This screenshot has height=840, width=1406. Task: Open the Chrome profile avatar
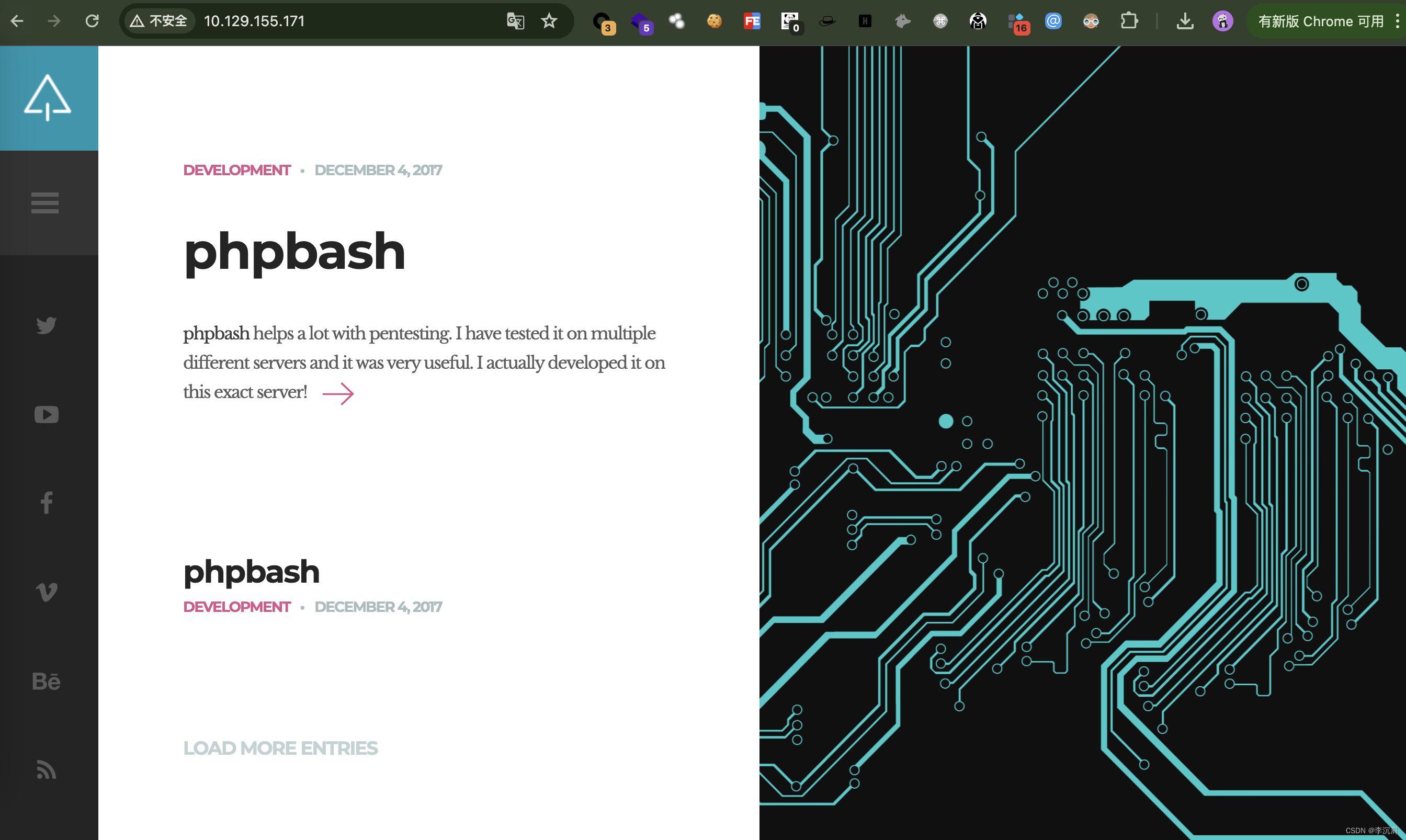tap(1222, 21)
